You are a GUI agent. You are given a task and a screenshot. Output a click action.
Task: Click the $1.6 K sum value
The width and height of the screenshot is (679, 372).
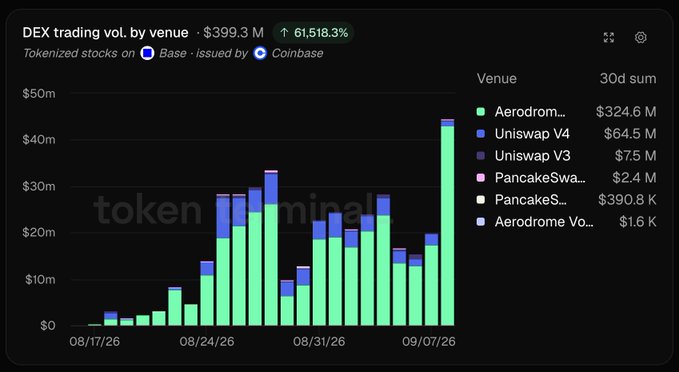click(638, 222)
